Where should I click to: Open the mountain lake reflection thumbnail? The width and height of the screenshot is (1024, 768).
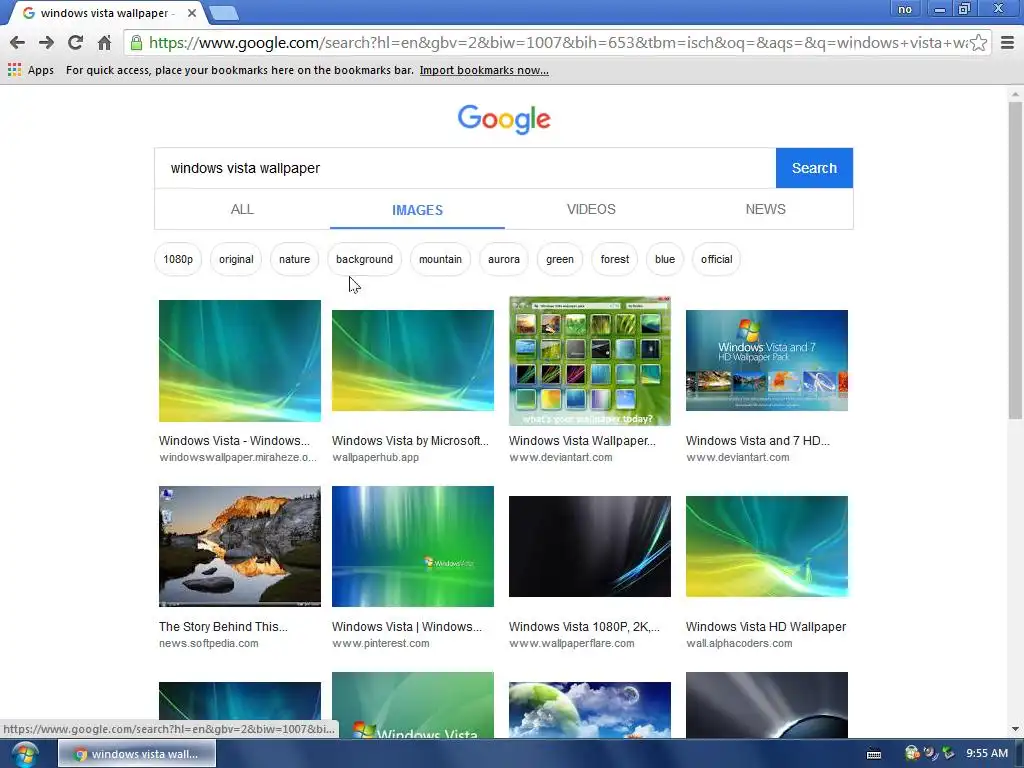pos(240,547)
